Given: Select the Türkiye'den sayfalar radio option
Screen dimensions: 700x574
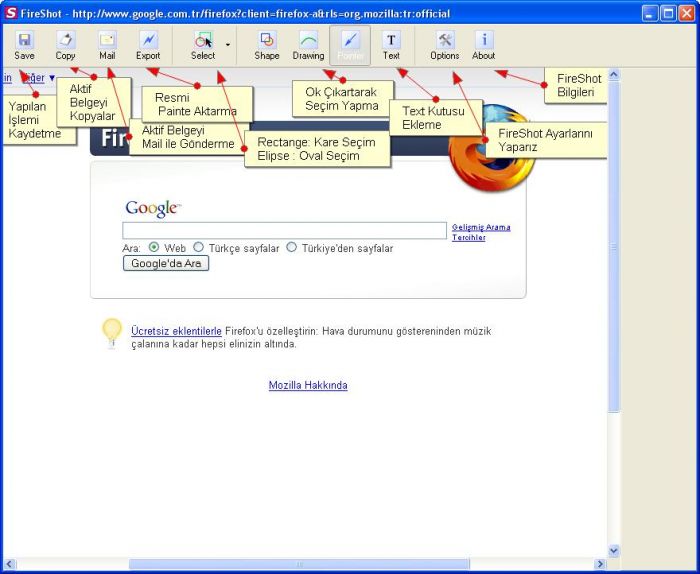Looking at the screenshot, I should 292,247.
